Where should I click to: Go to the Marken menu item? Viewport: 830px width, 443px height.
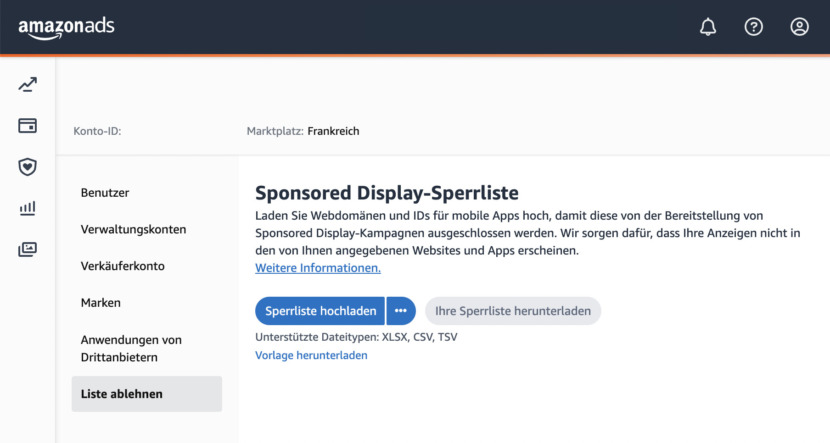click(101, 303)
